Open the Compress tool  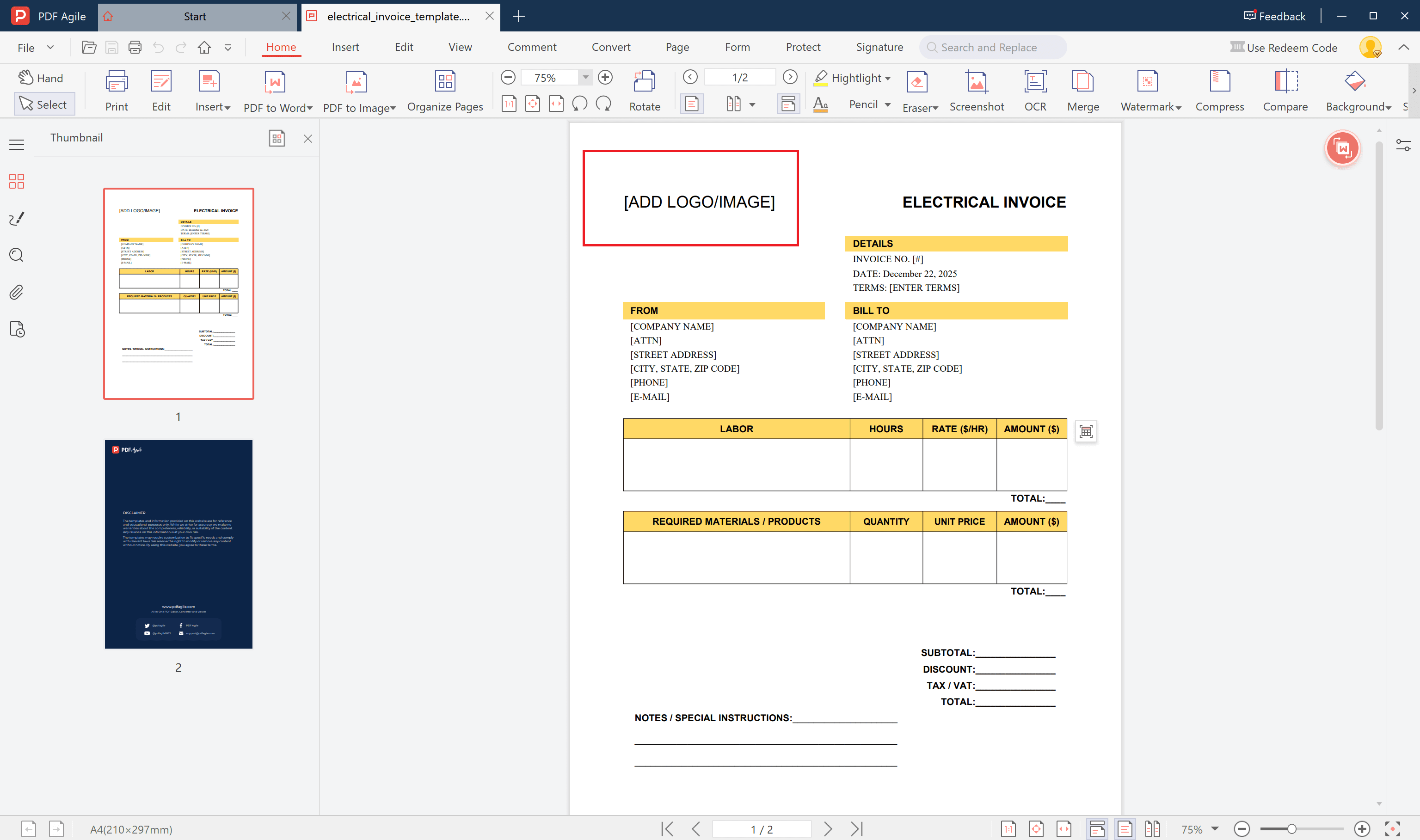tap(1220, 91)
